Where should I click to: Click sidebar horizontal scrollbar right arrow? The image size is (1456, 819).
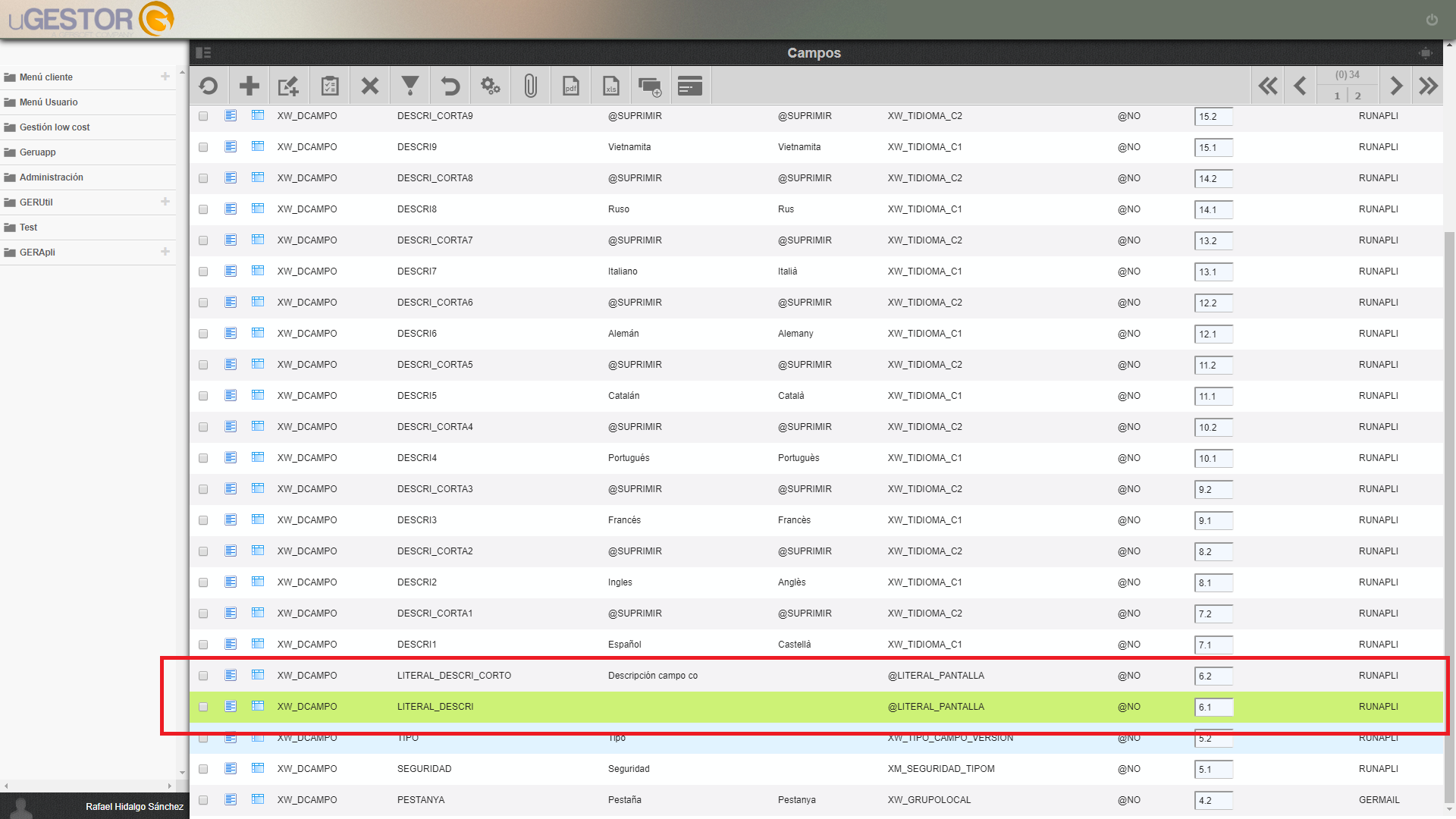tap(170, 786)
